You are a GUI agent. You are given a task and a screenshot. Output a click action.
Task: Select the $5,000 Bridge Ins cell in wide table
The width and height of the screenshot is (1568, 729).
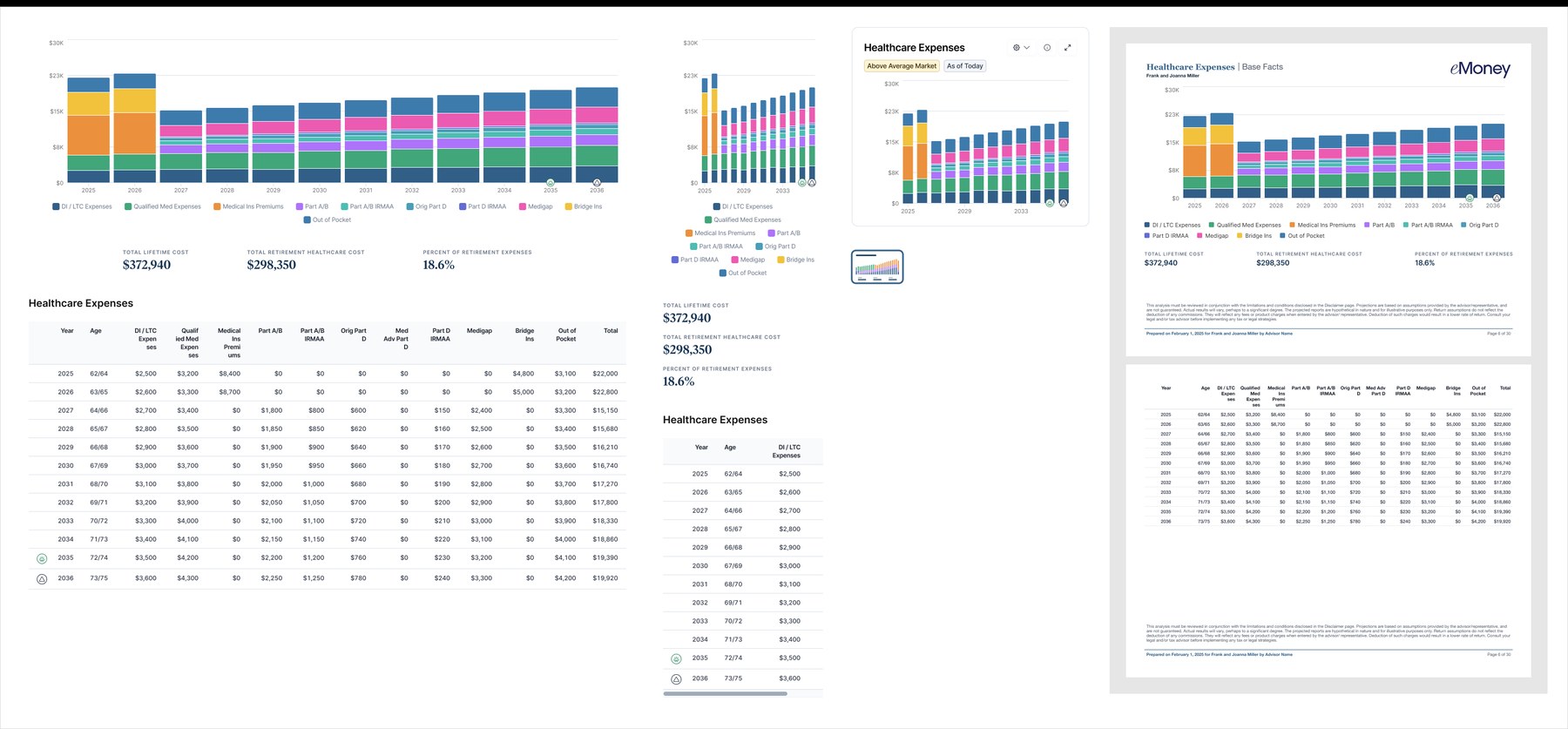[x=523, y=392]
